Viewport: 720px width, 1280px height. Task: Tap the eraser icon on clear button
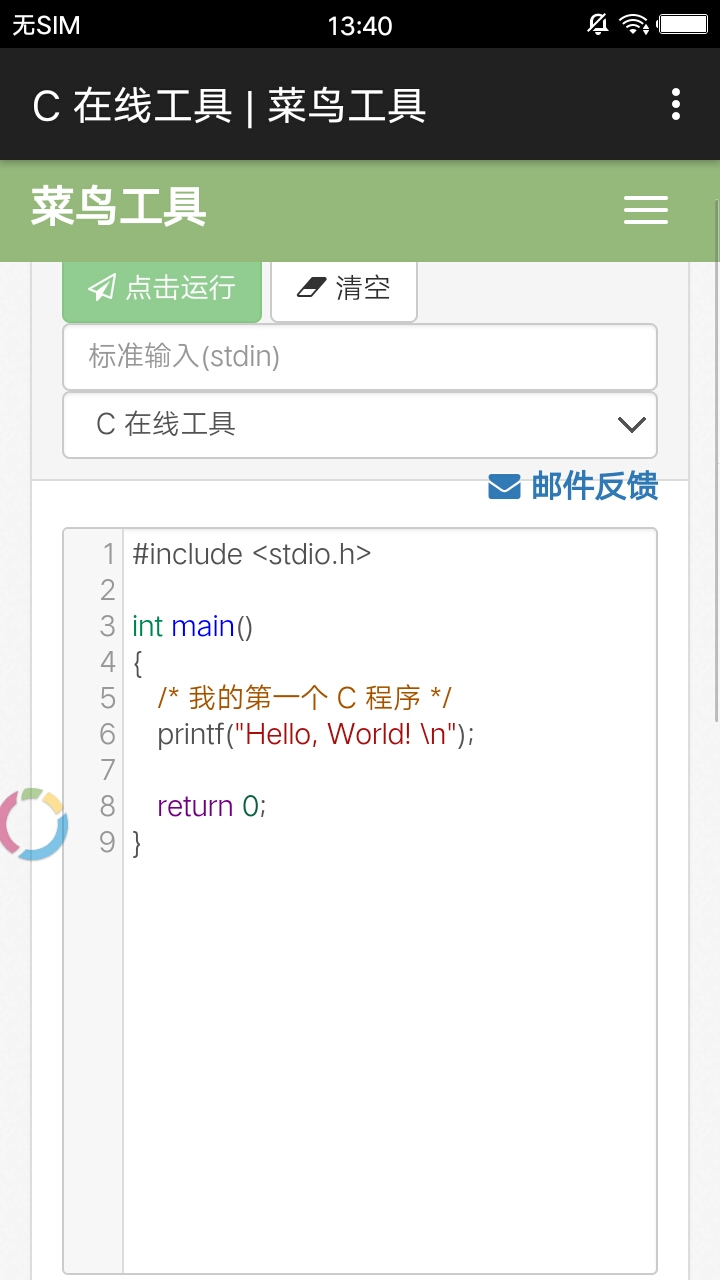pos(312,288)
